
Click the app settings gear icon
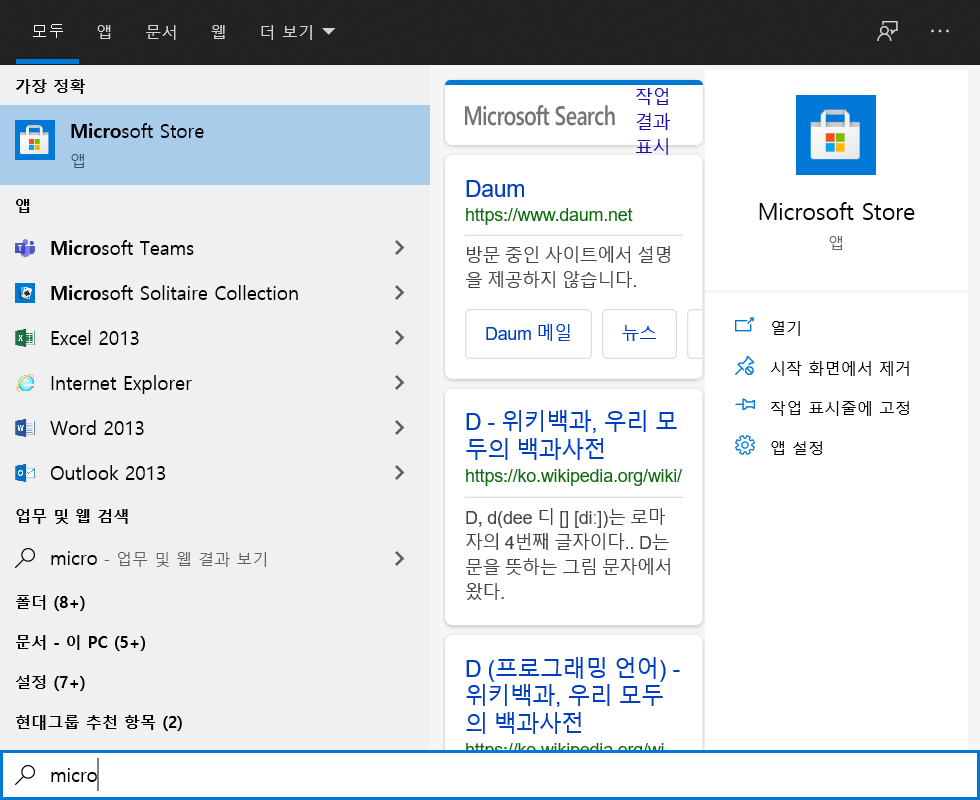tap(744, 446)
